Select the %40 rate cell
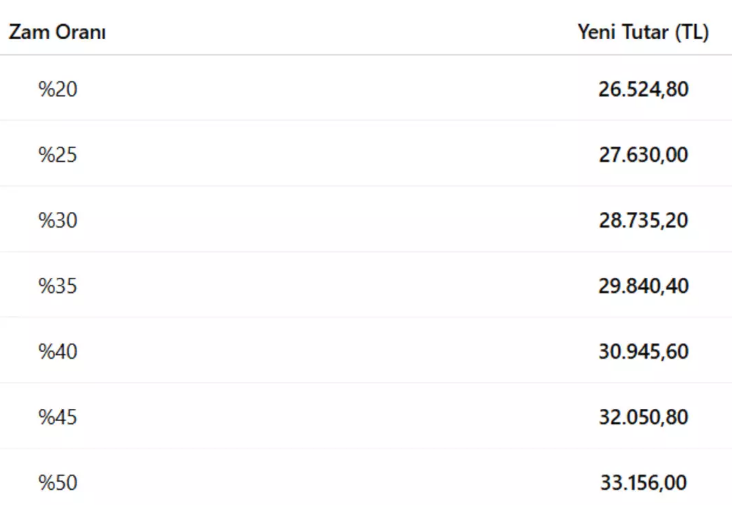This screenshot has height=505, width=732. tap(58, 352)
